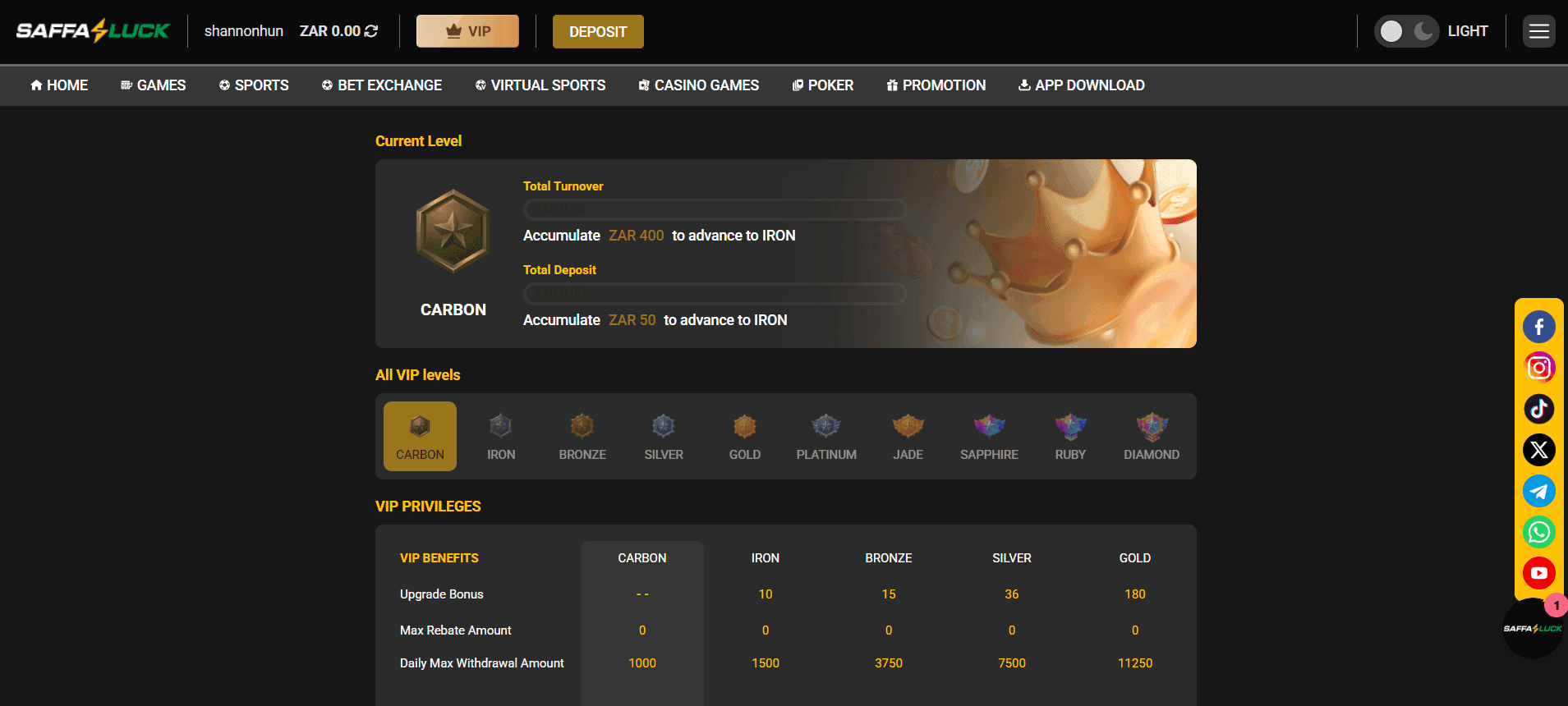
Task: Open the YouTube social link
Action: coord(1538,573)
